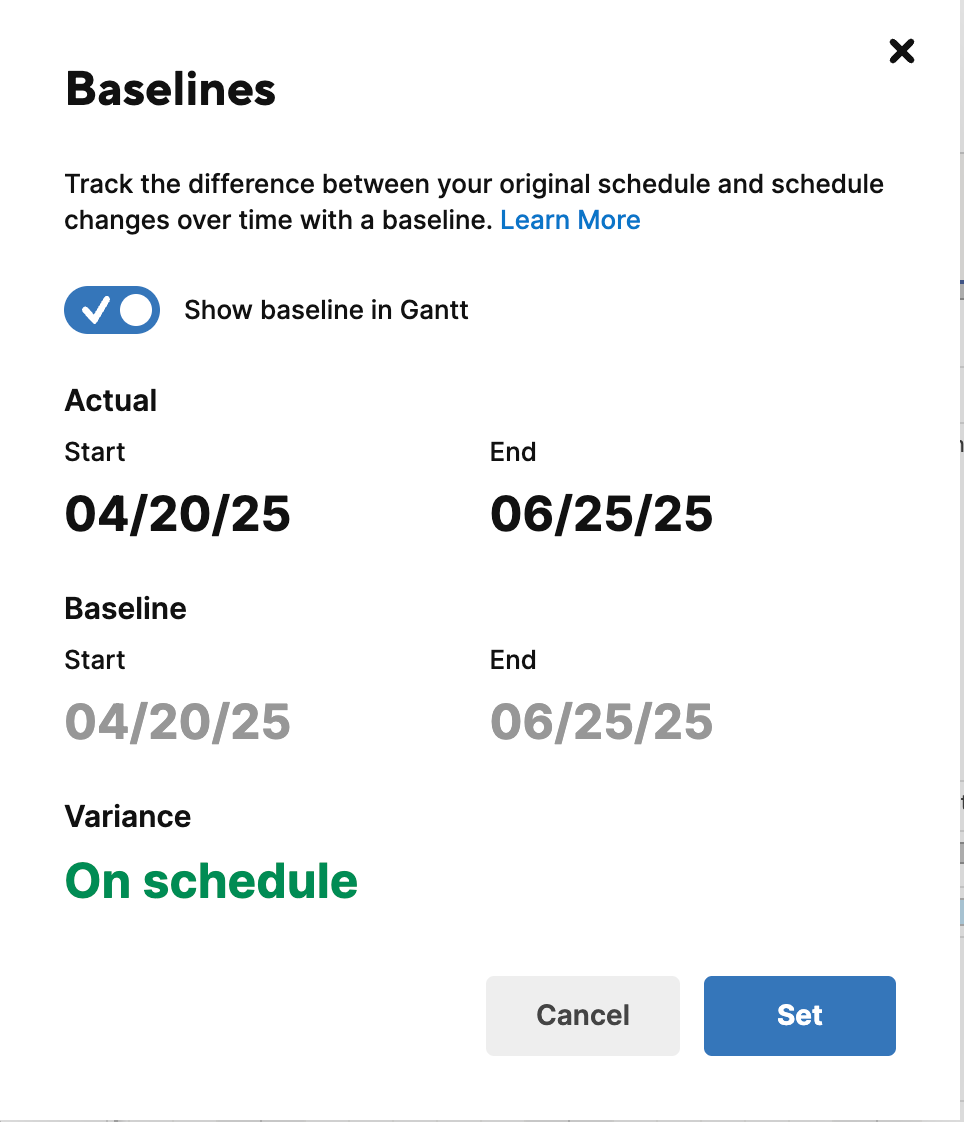964x1122 pixels.
Task: Close the Baselines dialog with the X
Action: [x=901, y=51]
